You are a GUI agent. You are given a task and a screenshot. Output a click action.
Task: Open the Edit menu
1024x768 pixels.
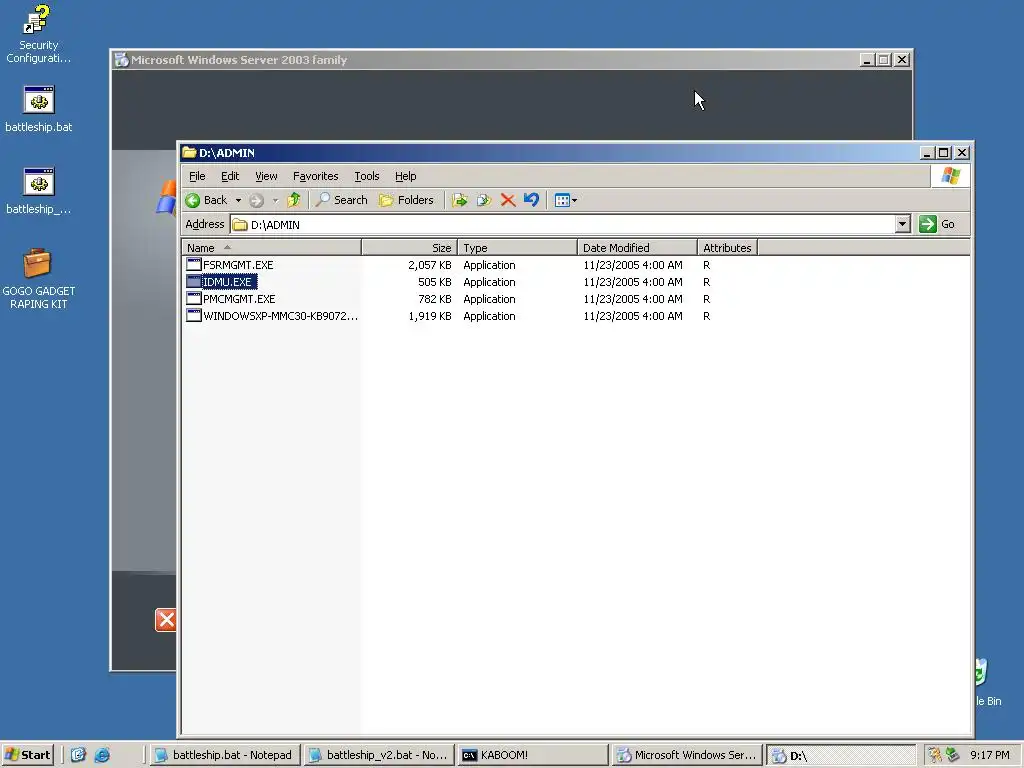click(x=230, y=176)
